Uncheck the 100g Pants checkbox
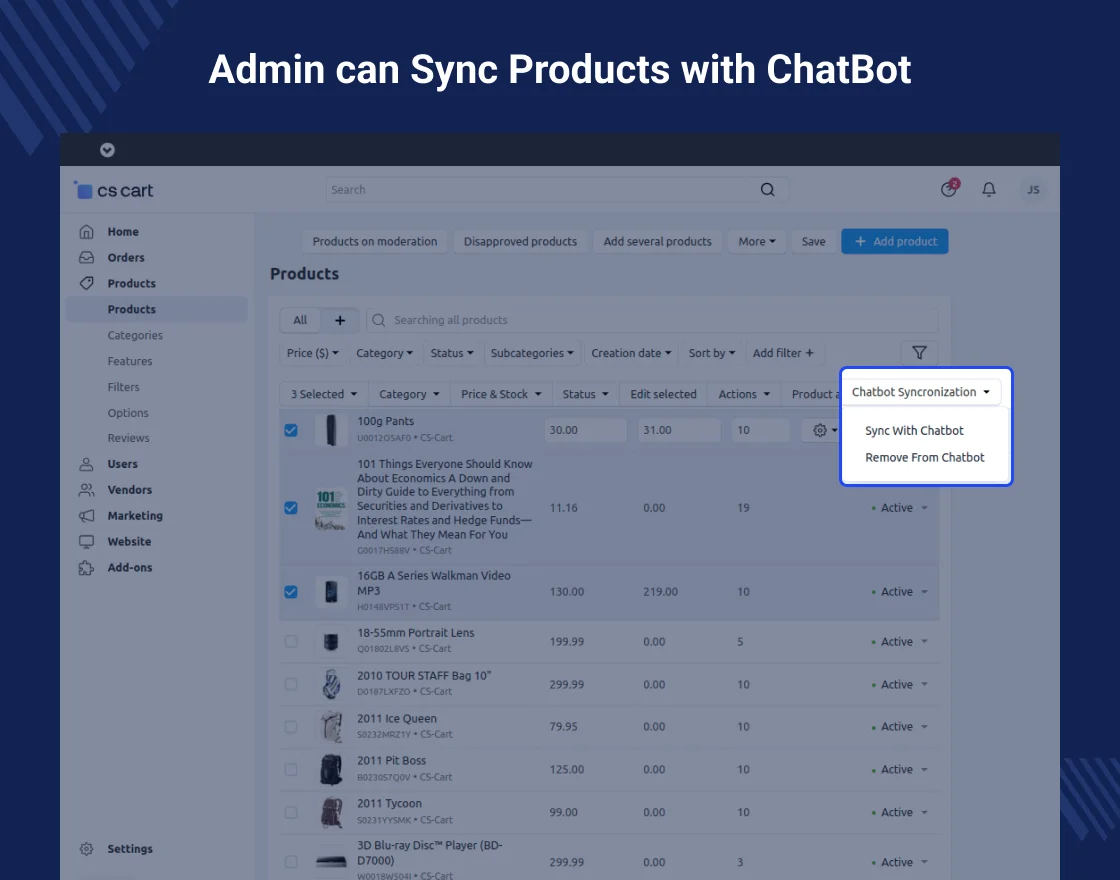Image resolution: width=1120 pixels, height=880 pixels. [x=291, y=430]
